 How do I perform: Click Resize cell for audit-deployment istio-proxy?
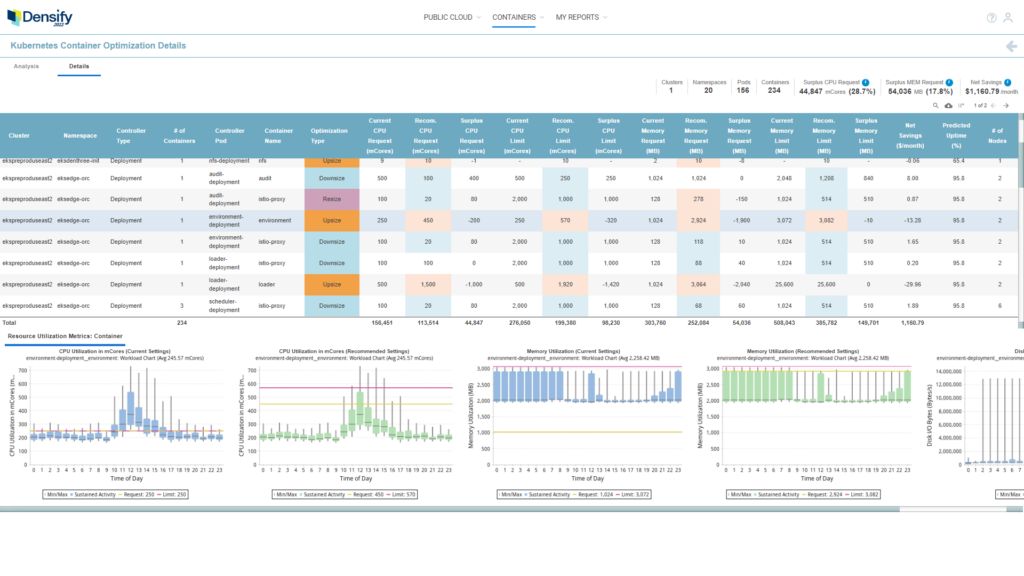[x=332, y=199]
